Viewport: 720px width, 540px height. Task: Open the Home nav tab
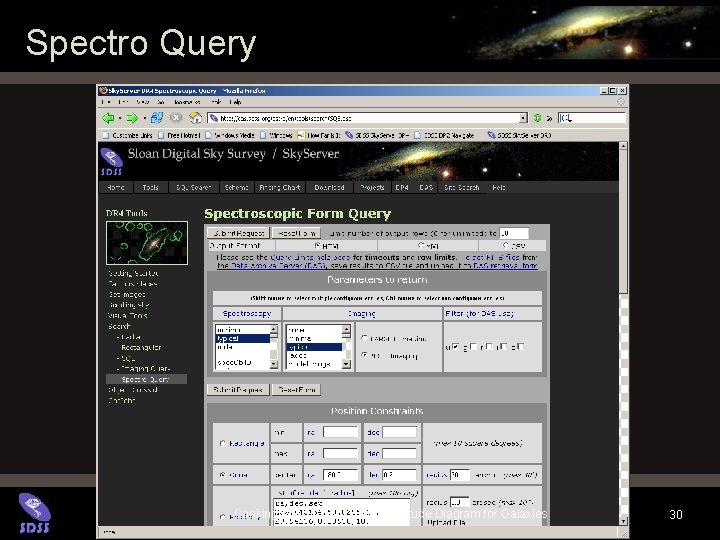116,187
